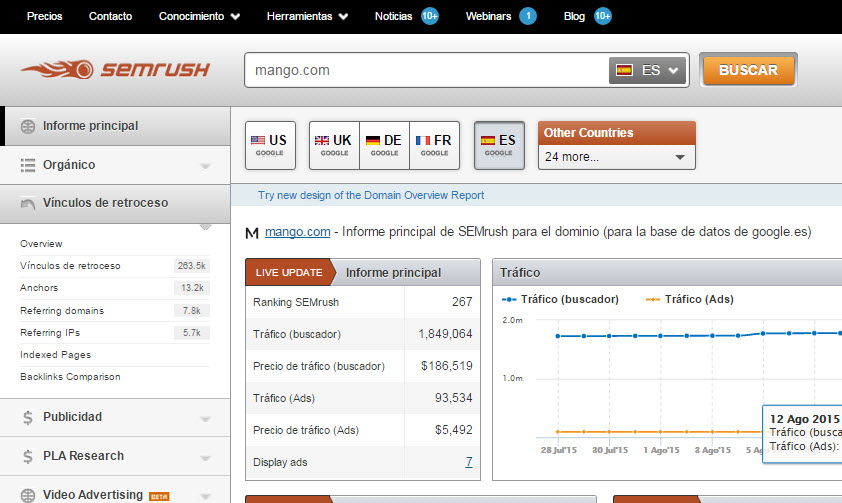Expand the PLA Research section arrow
842x503 pixels.
pyautogui.click(x=205, y=458)
